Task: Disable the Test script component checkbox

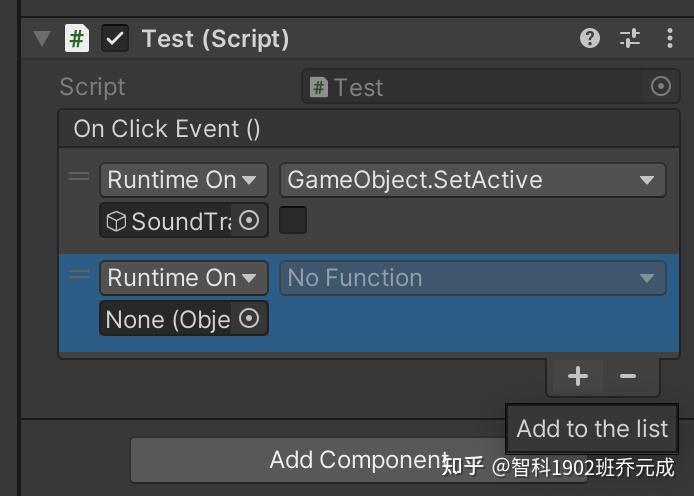Action: coord(115,39)
